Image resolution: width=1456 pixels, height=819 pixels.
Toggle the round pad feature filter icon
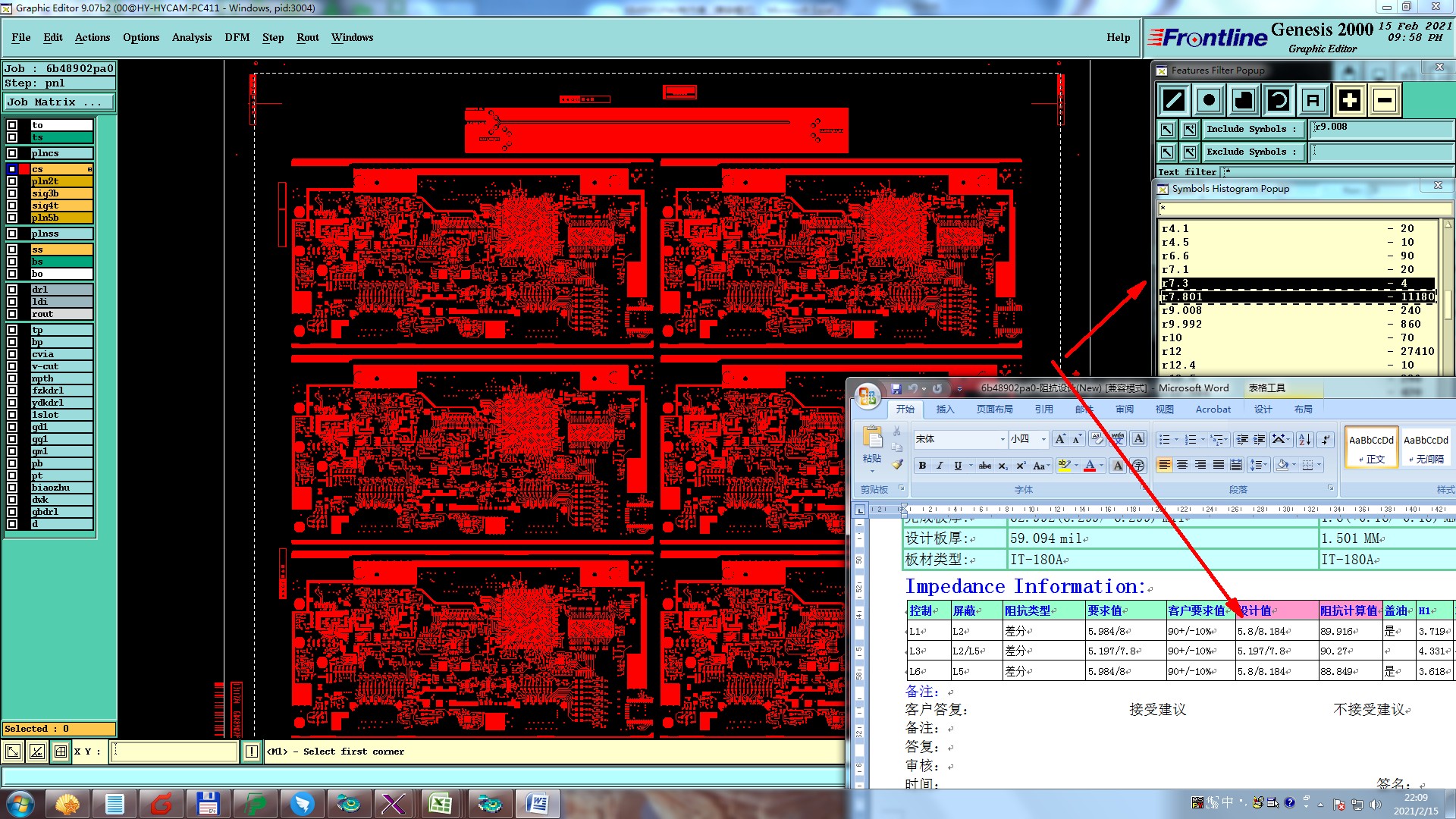tap(1209, 100)
